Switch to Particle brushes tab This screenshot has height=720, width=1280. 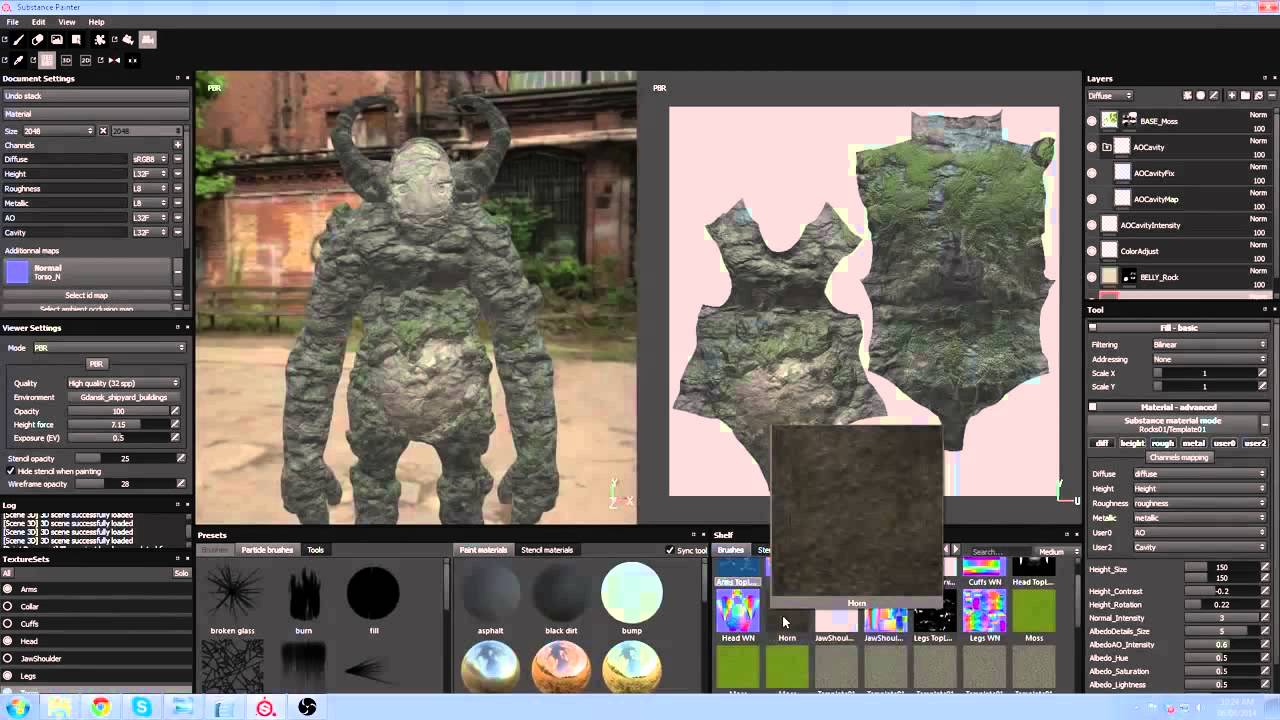267,550
